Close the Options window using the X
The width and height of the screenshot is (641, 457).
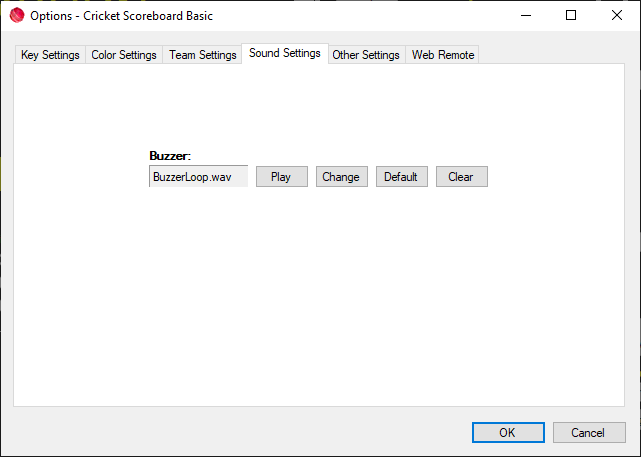point(617,16)
